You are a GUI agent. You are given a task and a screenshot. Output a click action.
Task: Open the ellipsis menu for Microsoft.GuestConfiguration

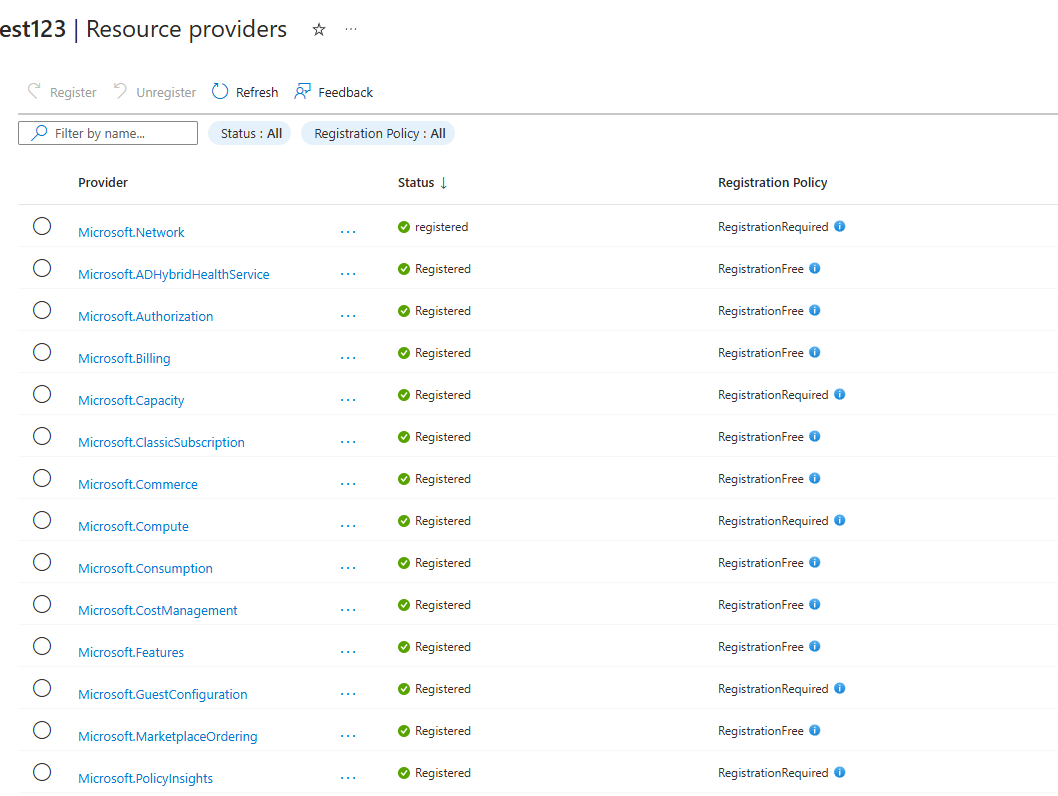pos(348,694)
